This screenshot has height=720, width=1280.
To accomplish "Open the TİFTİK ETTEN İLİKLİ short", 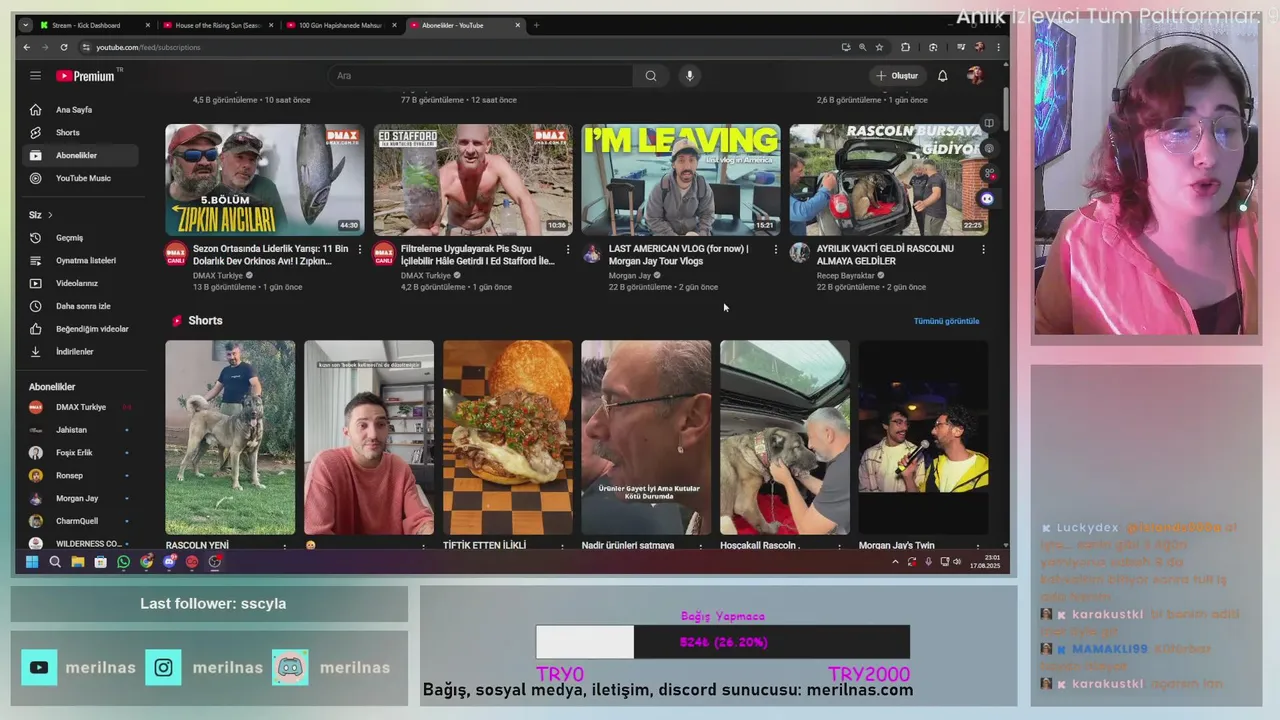I will (x=508, y=438).
